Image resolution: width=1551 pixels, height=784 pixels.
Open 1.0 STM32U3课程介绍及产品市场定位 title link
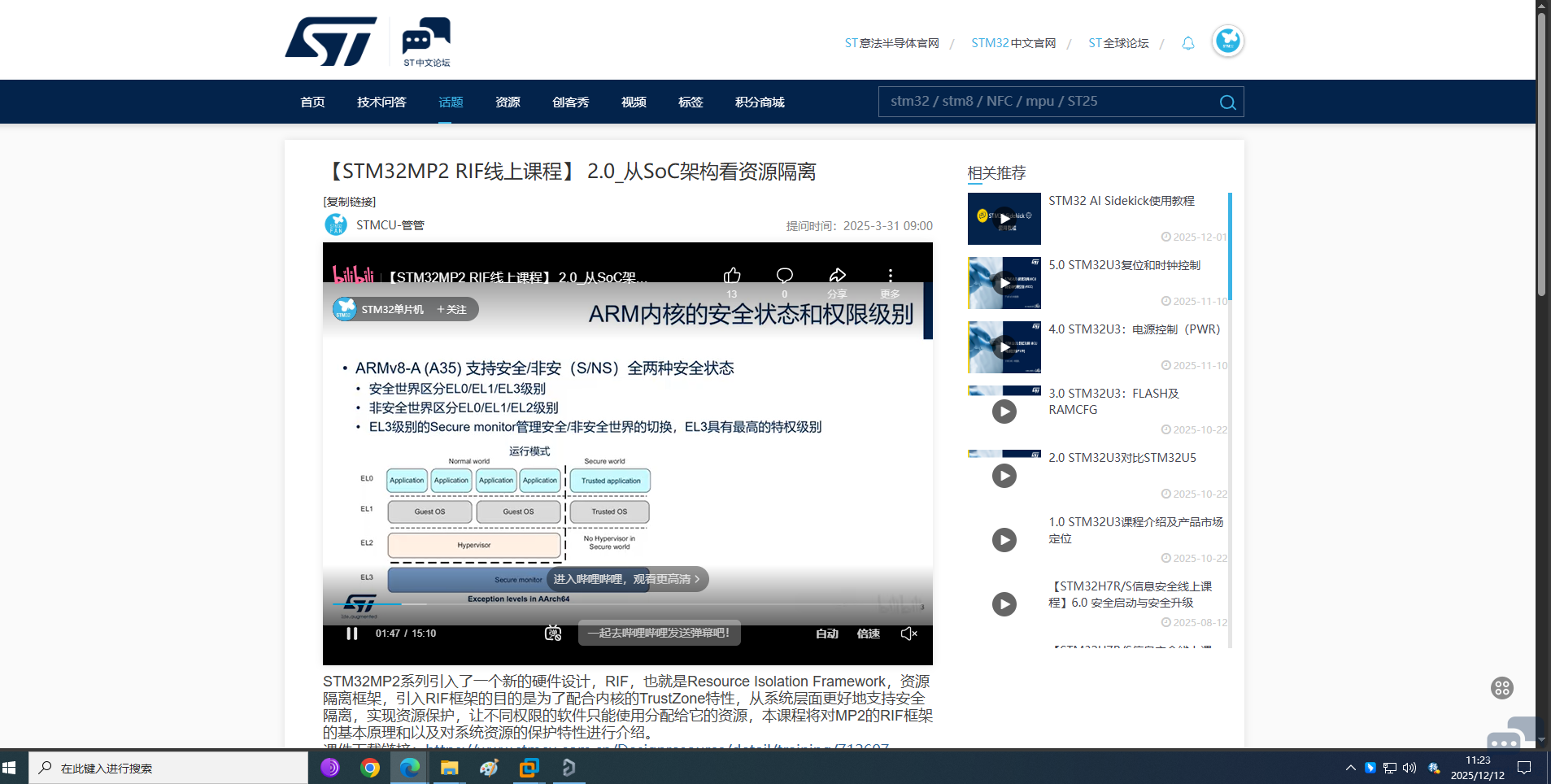point(1135,530)
